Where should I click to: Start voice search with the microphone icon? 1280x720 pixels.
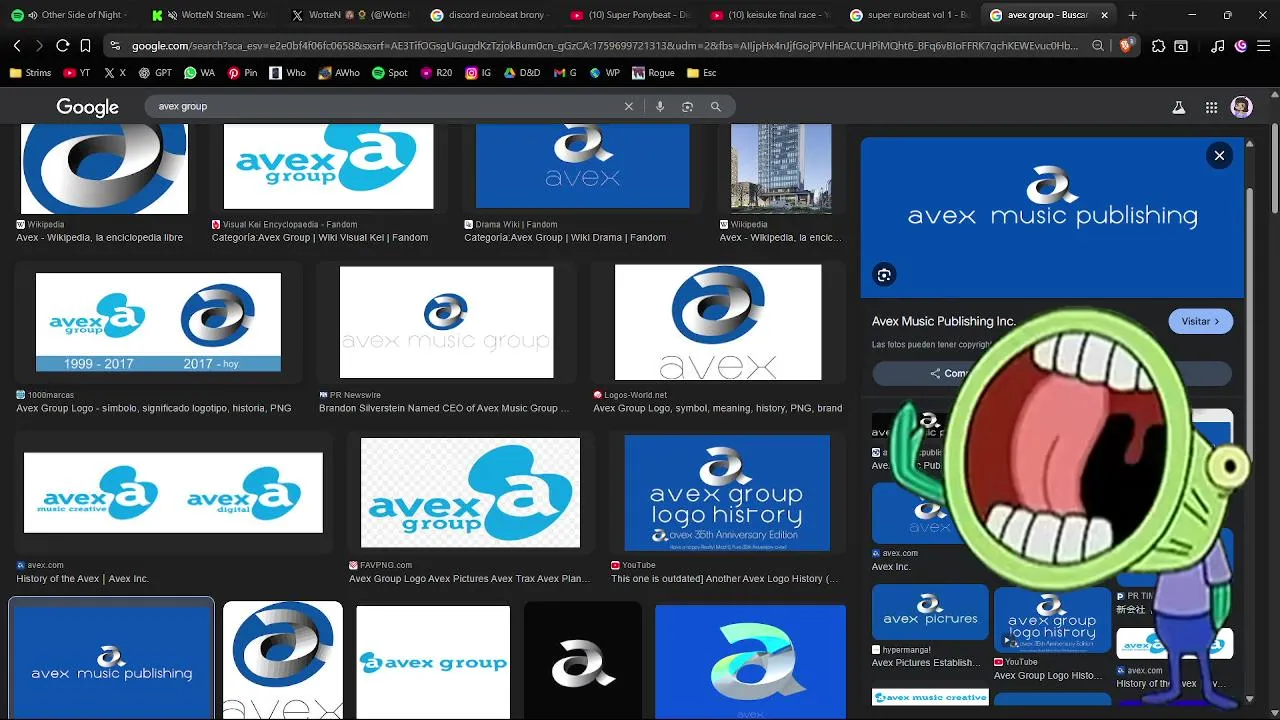[660, 106]
